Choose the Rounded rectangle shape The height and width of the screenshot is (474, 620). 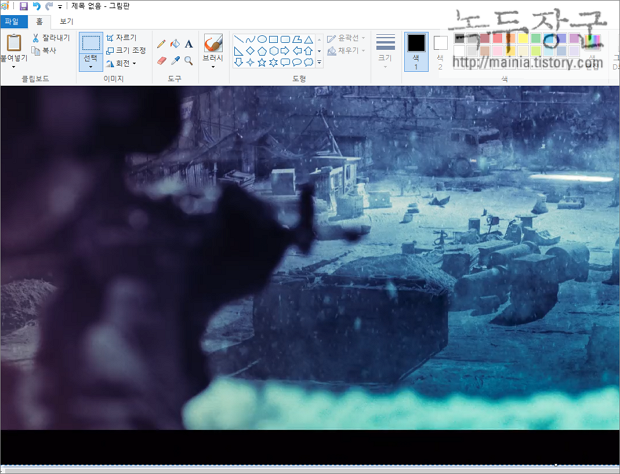[285, 39]
